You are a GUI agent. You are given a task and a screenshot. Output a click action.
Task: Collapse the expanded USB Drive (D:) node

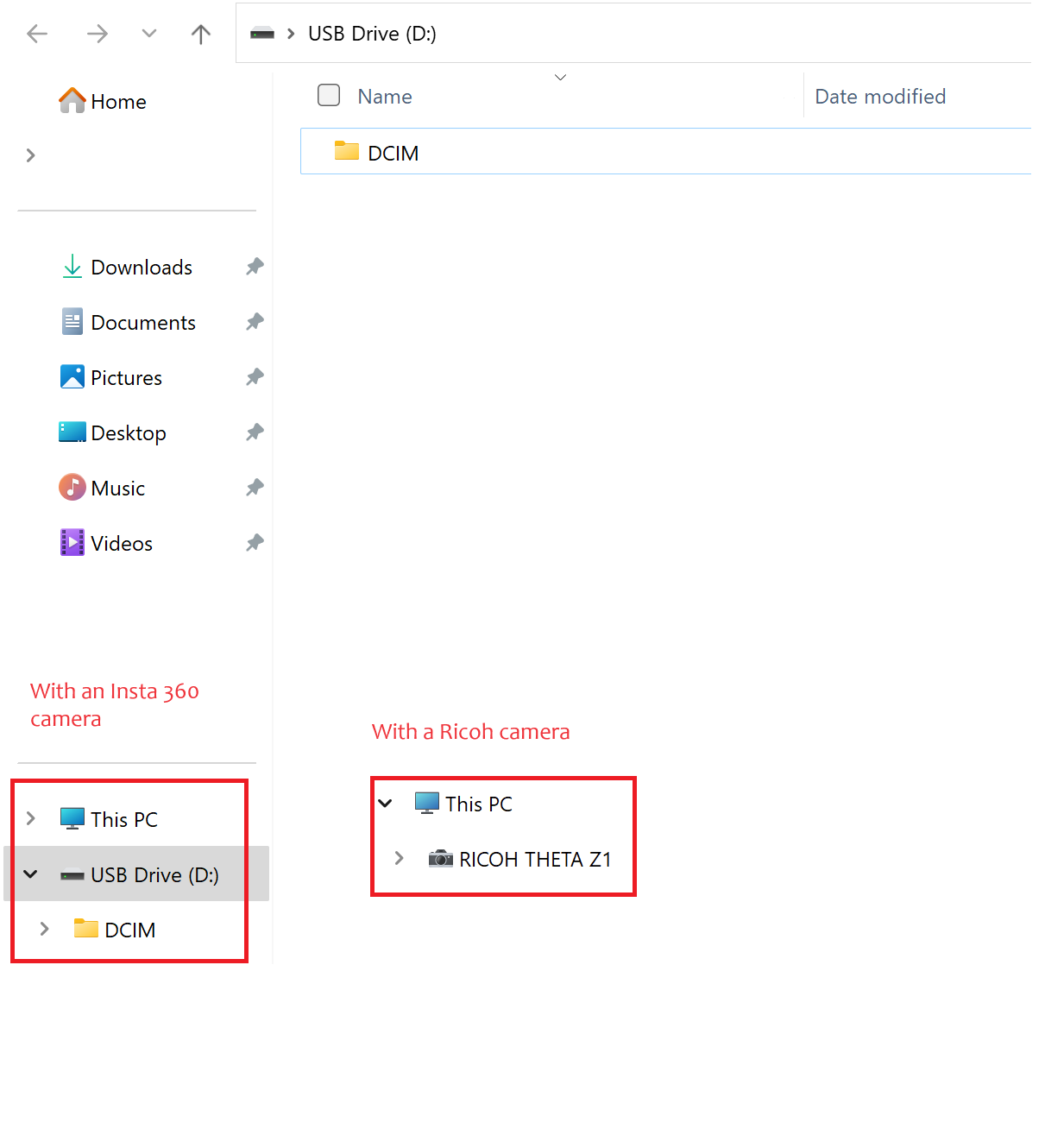(x=30, y=874)
